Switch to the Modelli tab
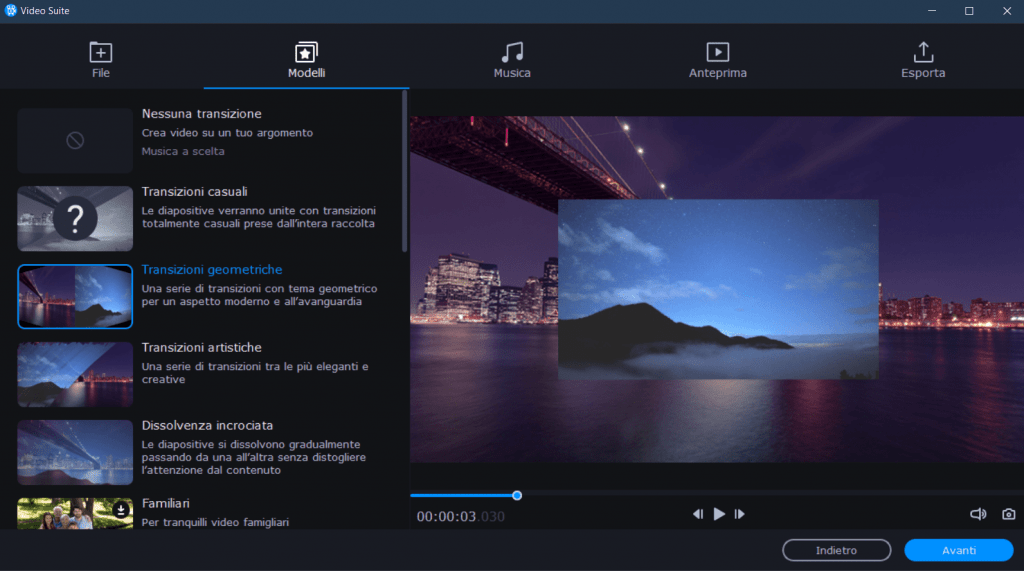This screenshot has width=1024, height=571. (306, 59)
